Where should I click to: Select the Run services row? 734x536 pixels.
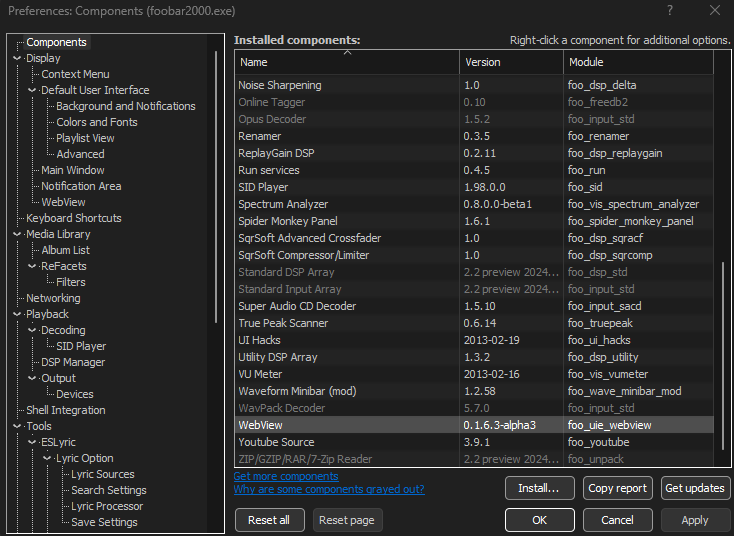tap(474, 170)
